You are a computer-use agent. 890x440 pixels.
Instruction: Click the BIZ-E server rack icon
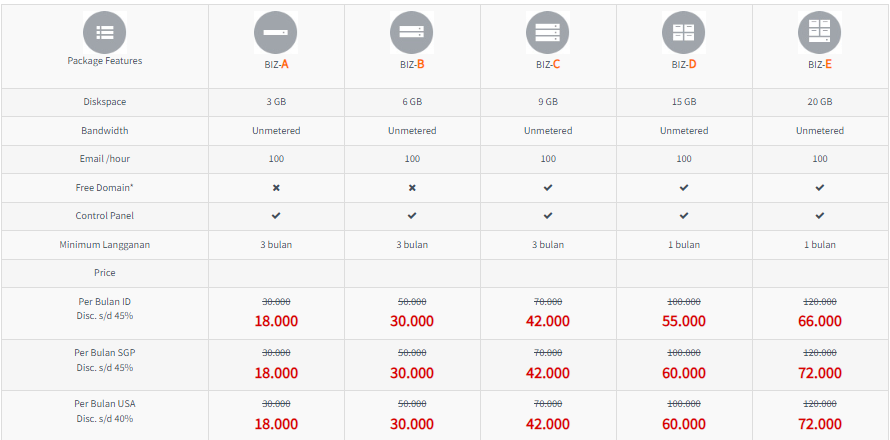(820, 34)
